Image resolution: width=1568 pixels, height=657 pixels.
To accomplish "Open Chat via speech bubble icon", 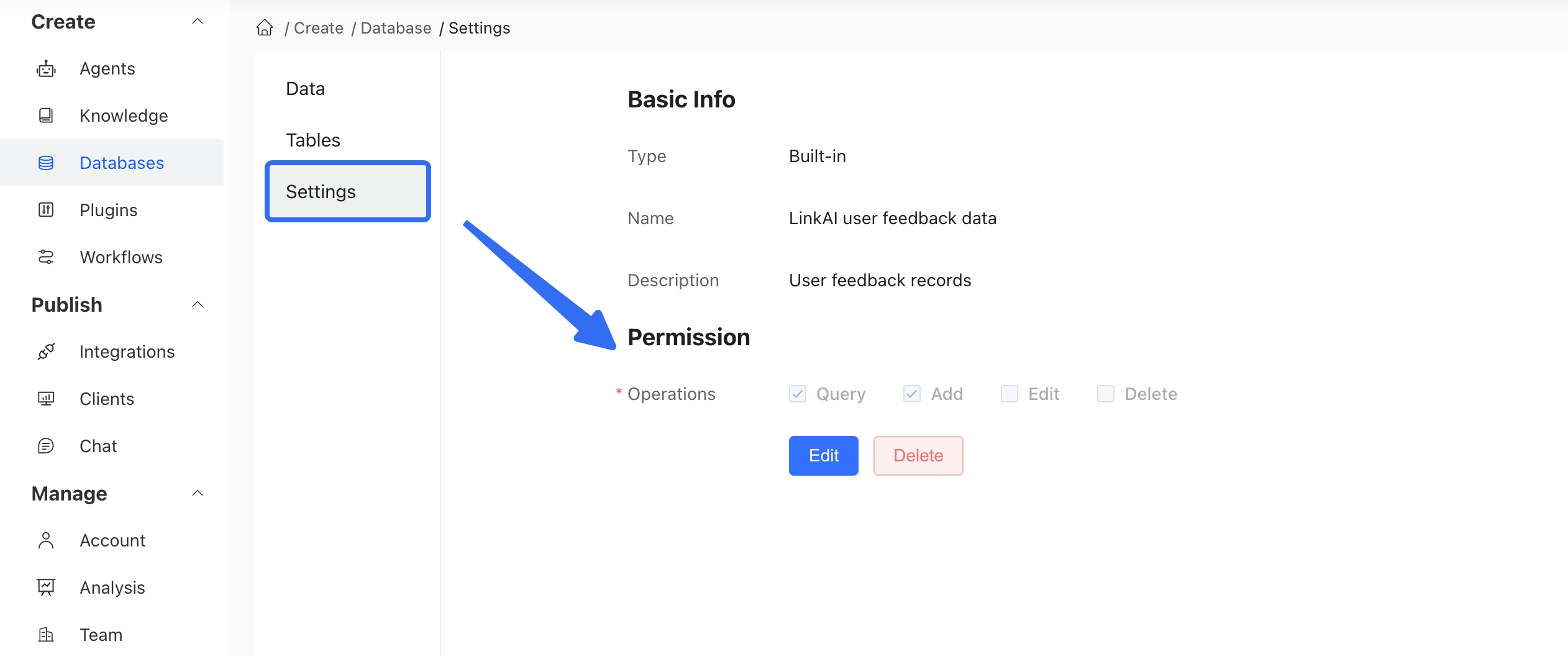I will coord(46,446).
